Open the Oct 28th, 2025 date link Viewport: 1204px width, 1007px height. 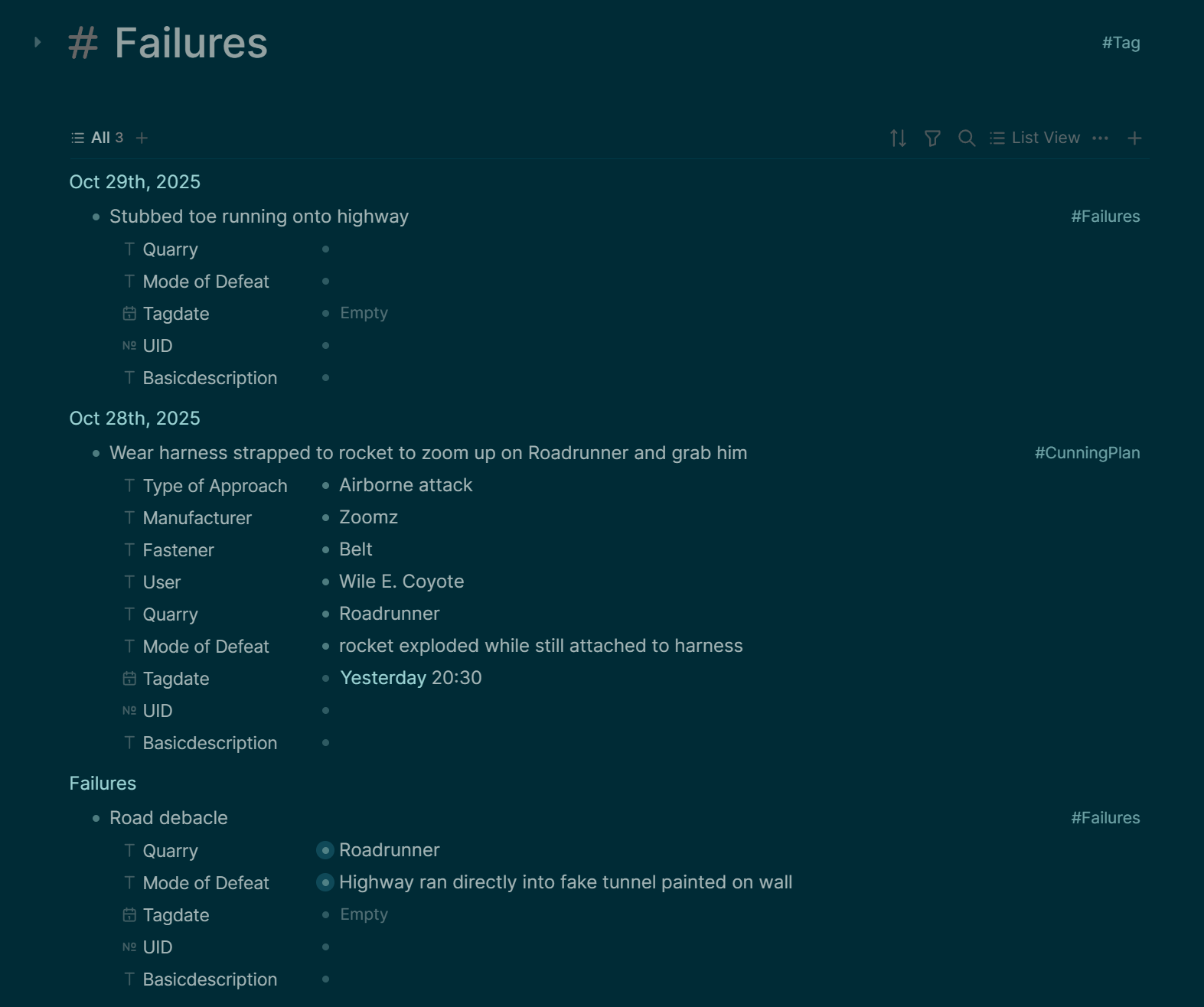[x=135, y=419]
